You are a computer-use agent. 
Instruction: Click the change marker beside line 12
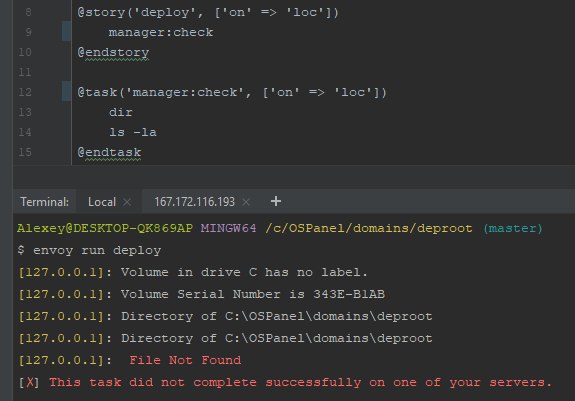(x=66, y=91)
